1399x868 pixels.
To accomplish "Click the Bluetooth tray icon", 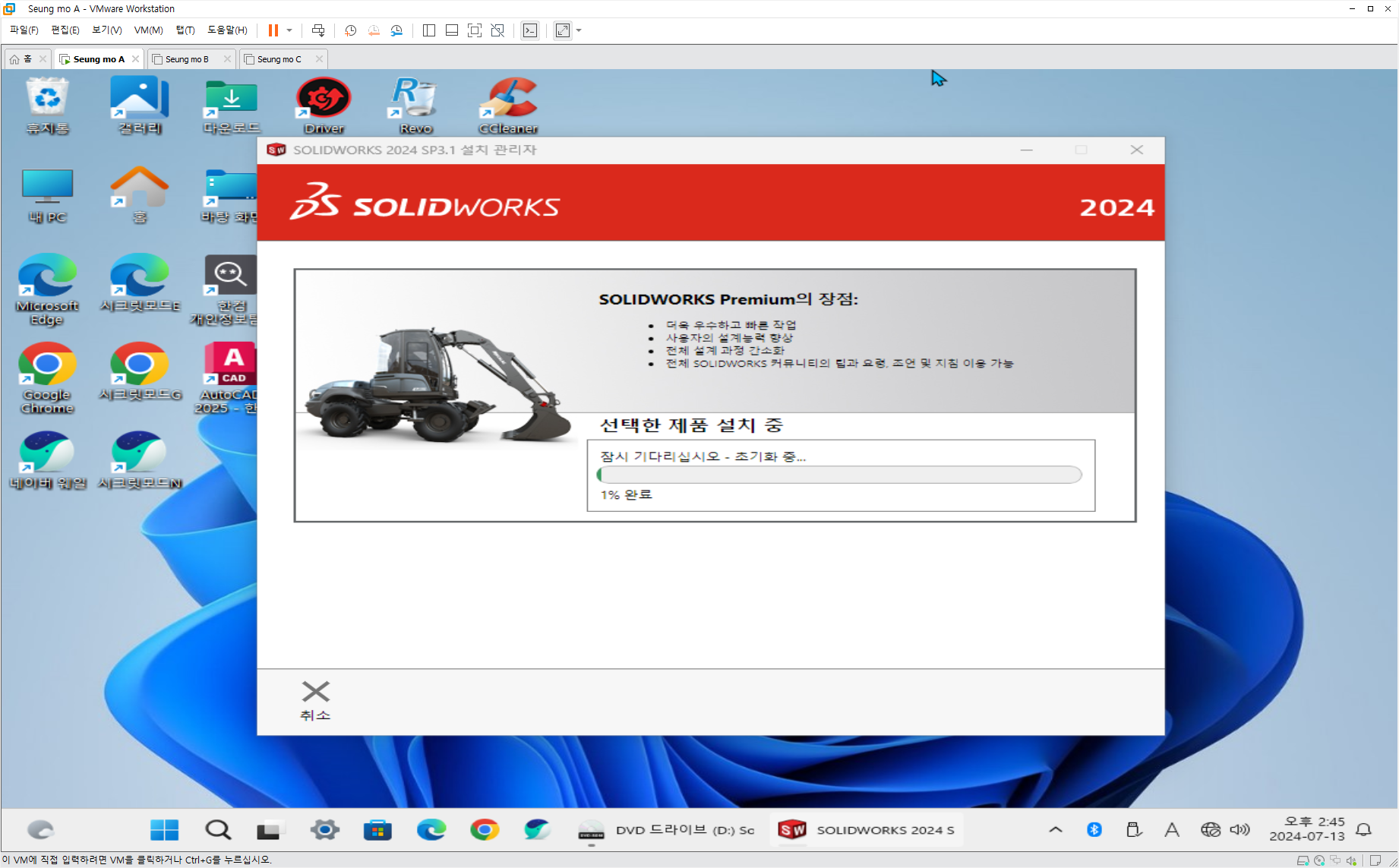I will click(1094, 830).
